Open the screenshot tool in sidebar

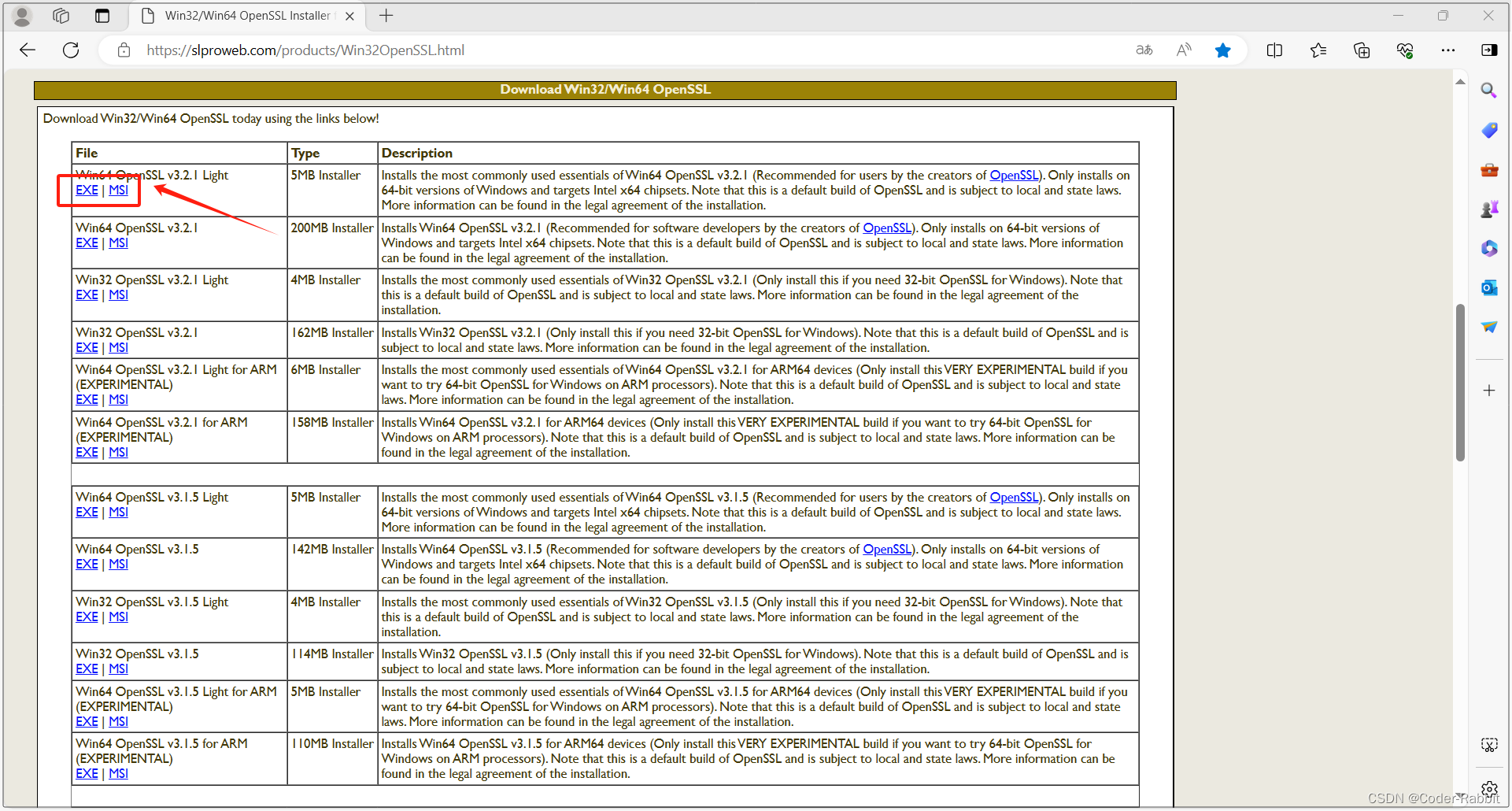point(1488,745)
